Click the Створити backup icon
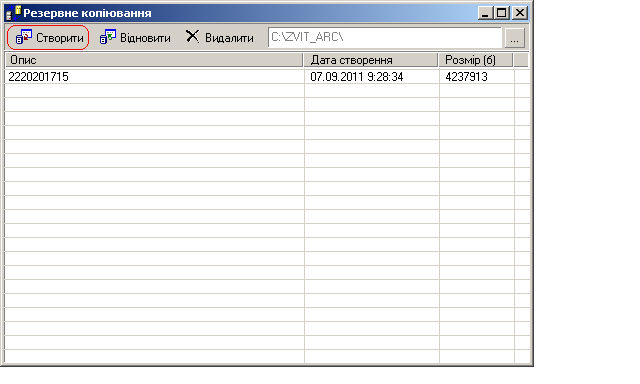The width and height of the screenshot is (640, 384). pos(24,37)
